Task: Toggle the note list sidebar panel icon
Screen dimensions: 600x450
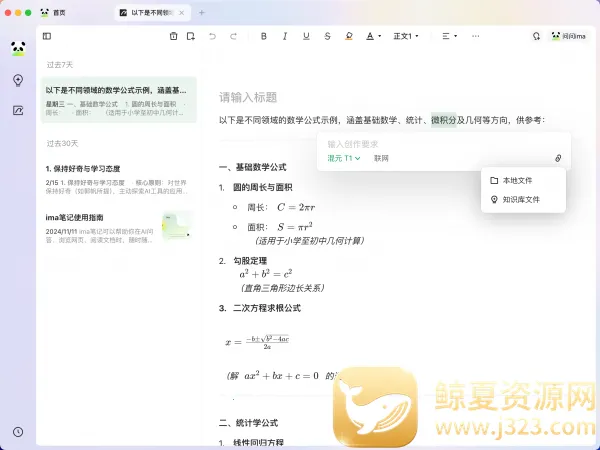Action: (47, 36)
